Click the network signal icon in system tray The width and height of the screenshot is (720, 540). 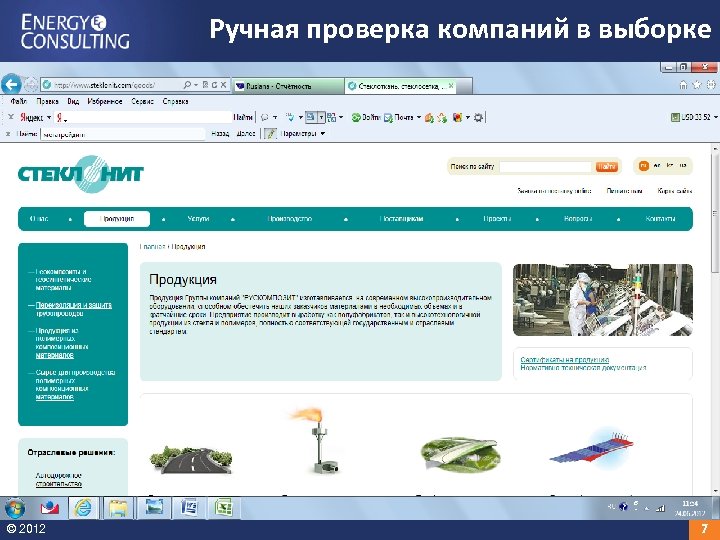point(661,508)
